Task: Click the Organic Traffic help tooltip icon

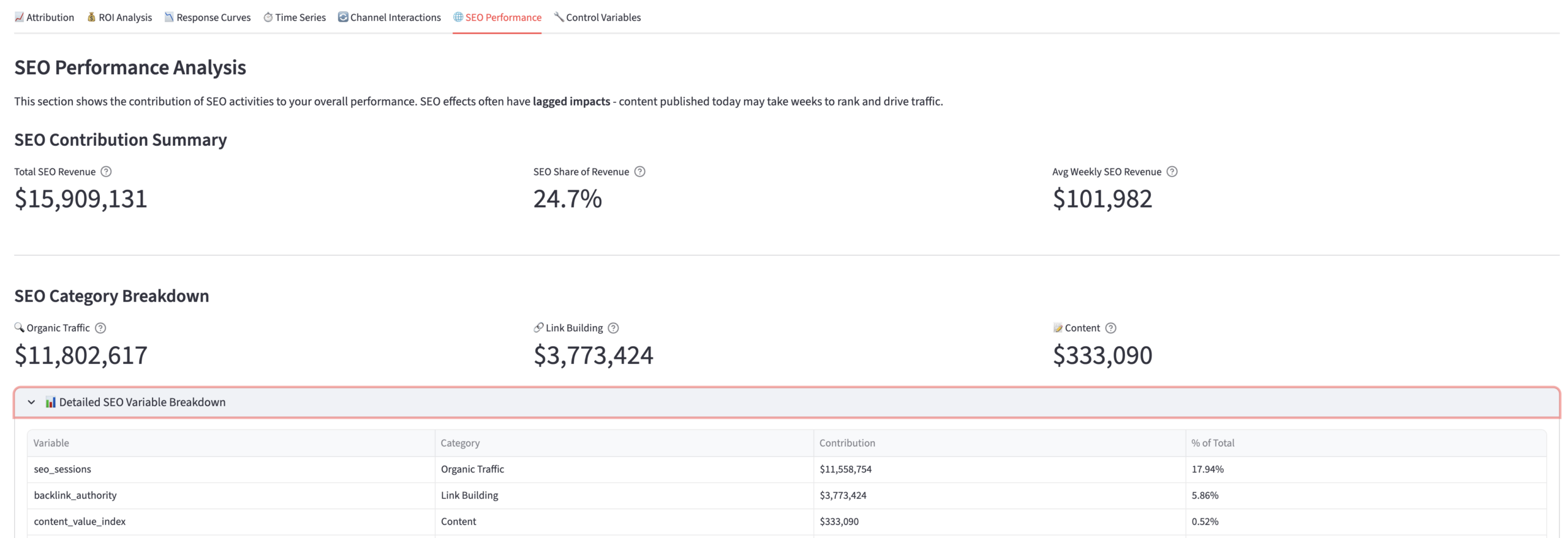Action: pyautogui.click(x=100, y=328)
